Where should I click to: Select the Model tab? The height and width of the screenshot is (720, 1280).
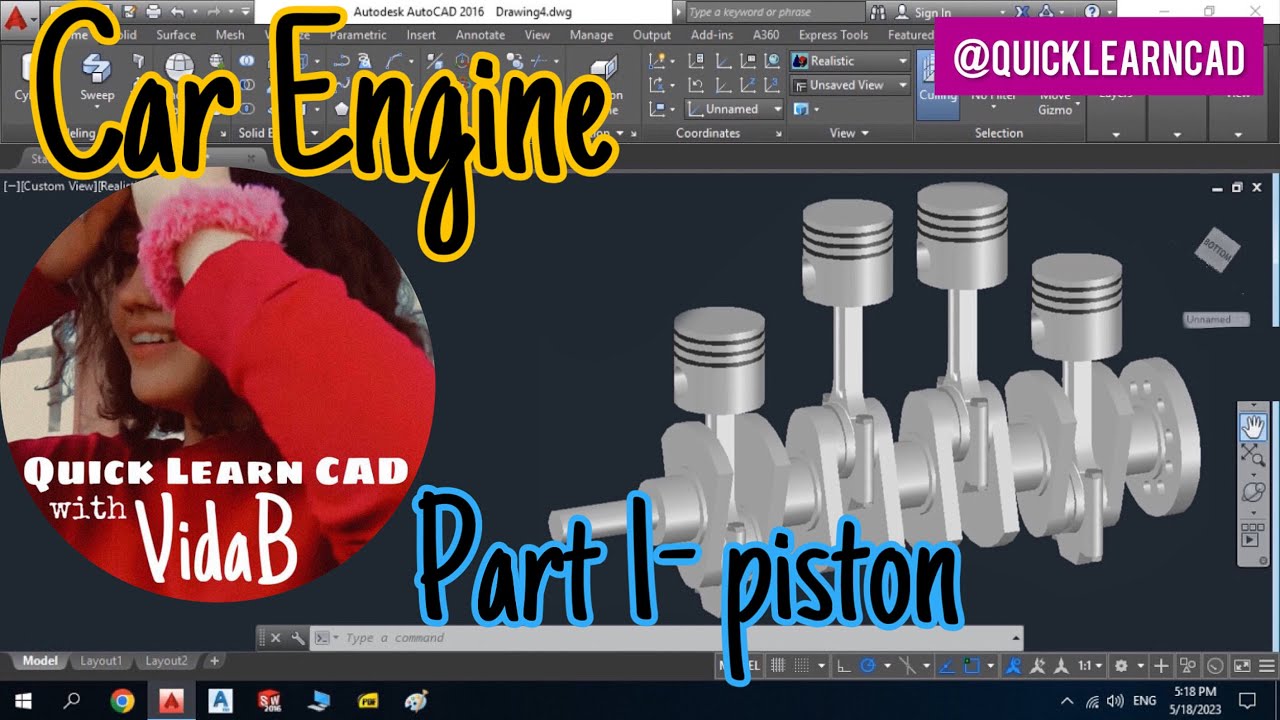[x=40, y=661]
